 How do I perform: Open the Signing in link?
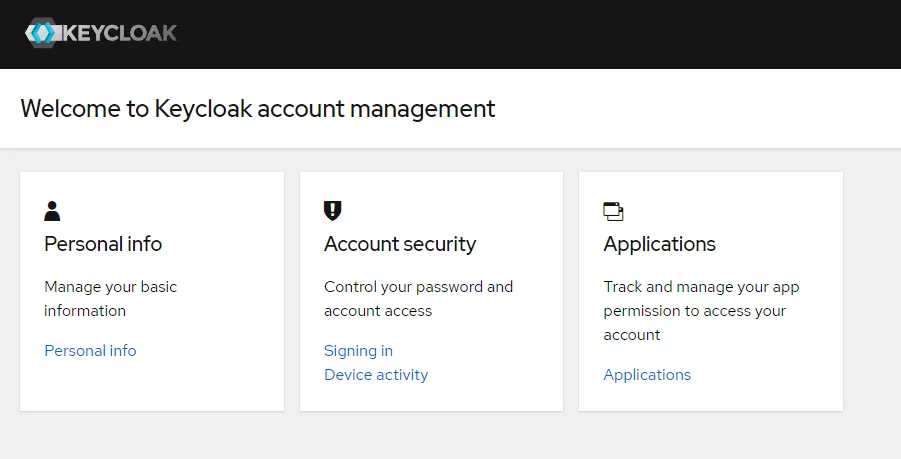pyautogui.click(x=359, y=350)
